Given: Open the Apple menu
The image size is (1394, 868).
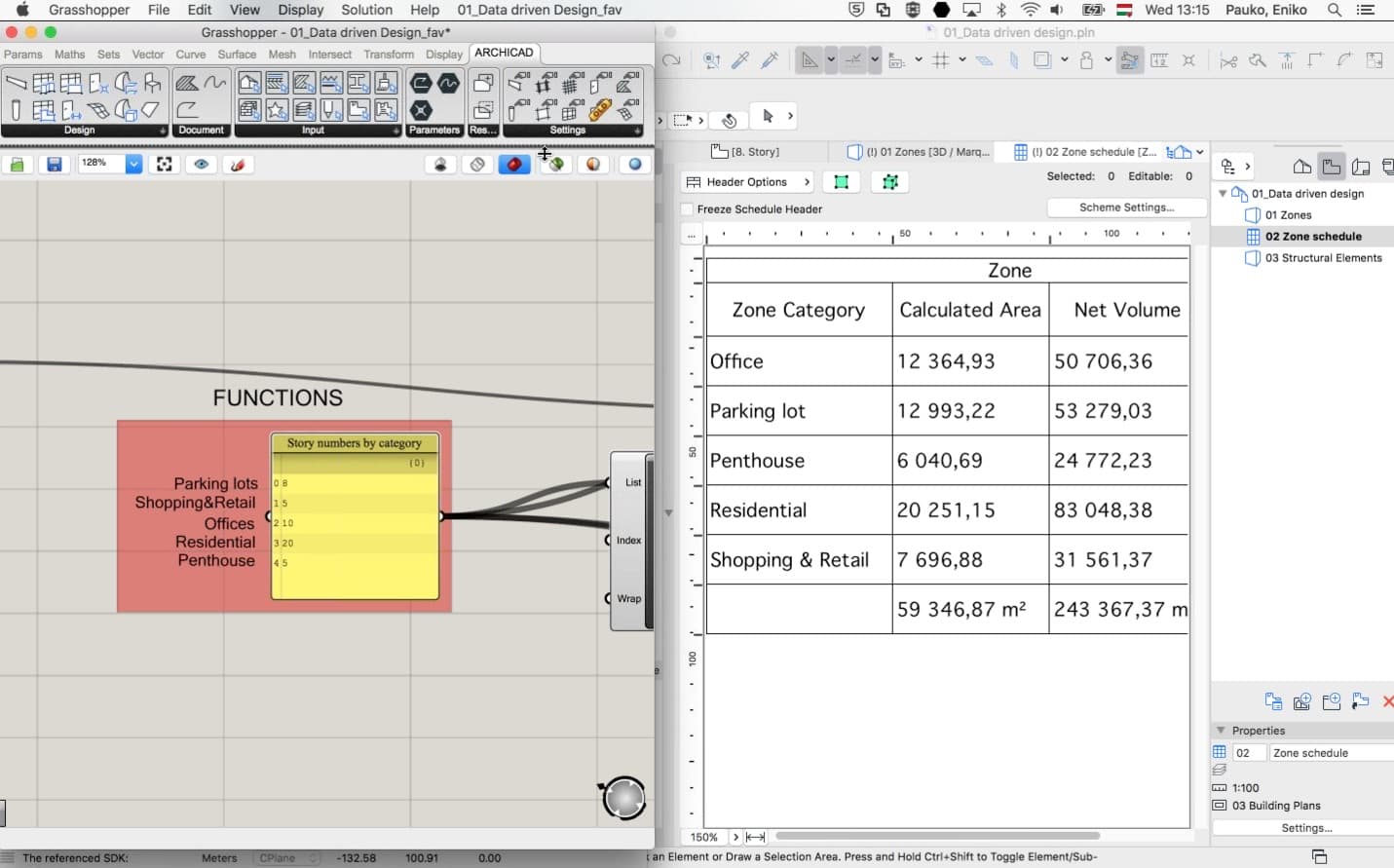Looking at the screenshot, I should click(22, 10).
